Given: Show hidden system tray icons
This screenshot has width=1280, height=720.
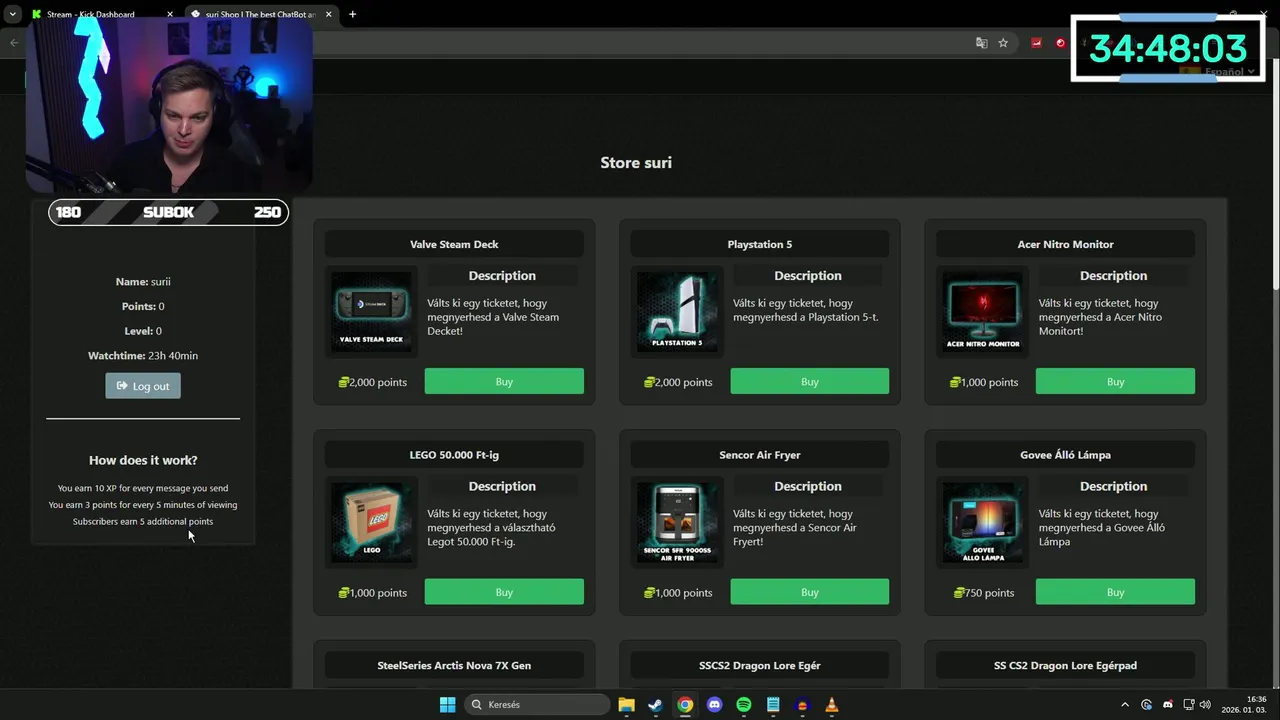Looking at the screenshot, I should tap(1125, 704).
